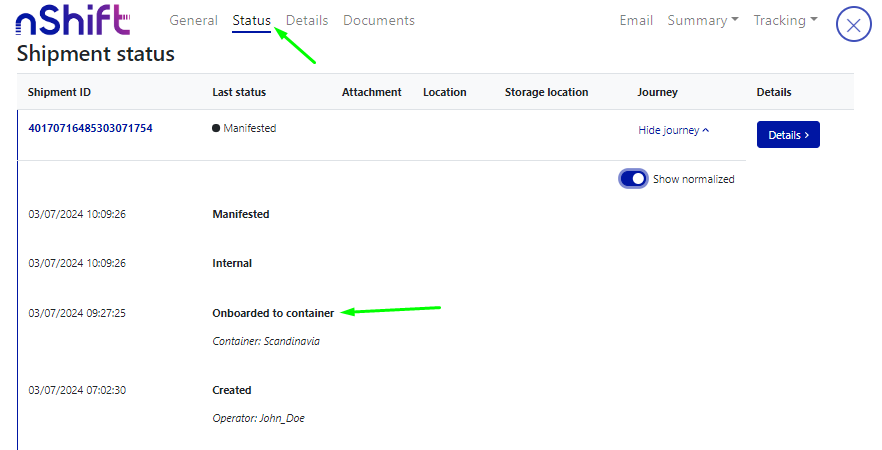Click the Storage location column header

546,92
